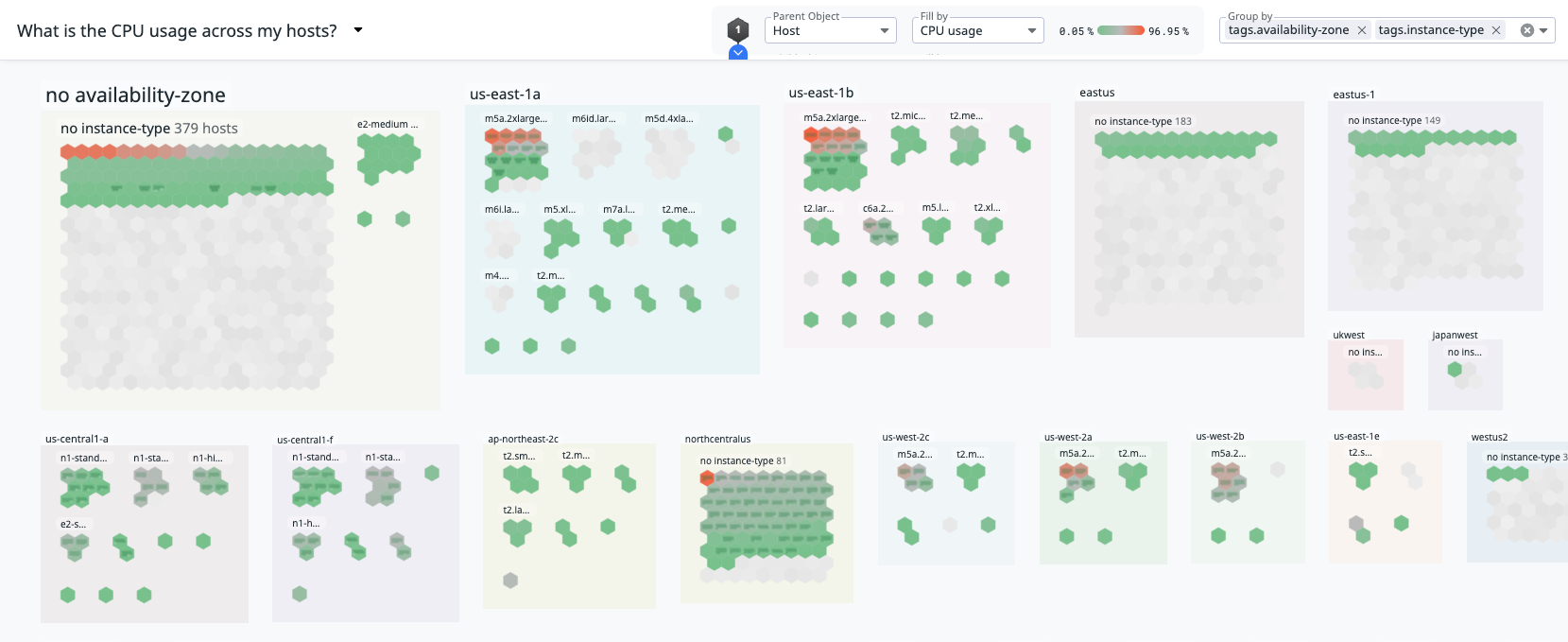Viewport: 1568px width, 642px height.
Task: Select the green host hexagon in japanwest
Action: pyautogui.click(x=1455, y=370)
